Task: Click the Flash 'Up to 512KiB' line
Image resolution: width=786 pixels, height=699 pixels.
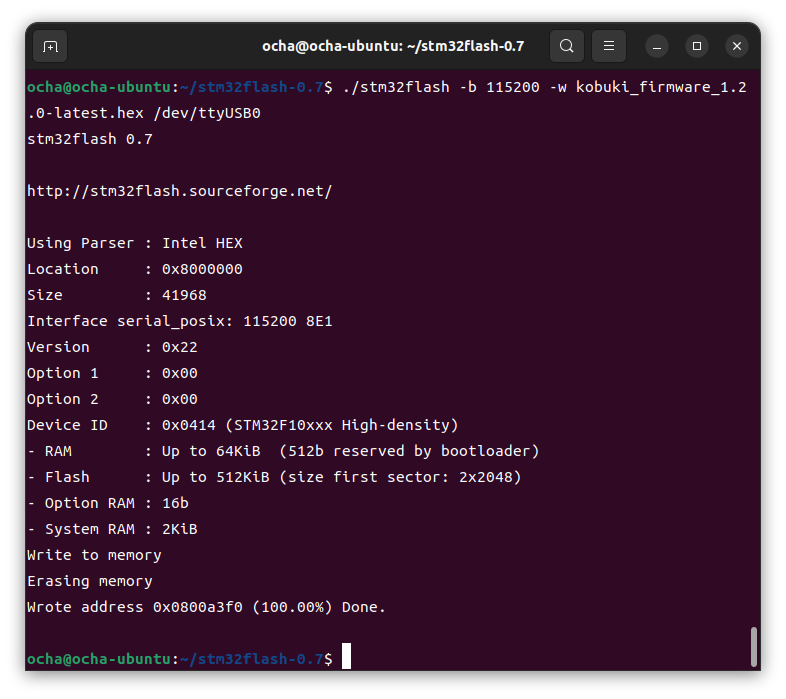Action: point(274,477)
